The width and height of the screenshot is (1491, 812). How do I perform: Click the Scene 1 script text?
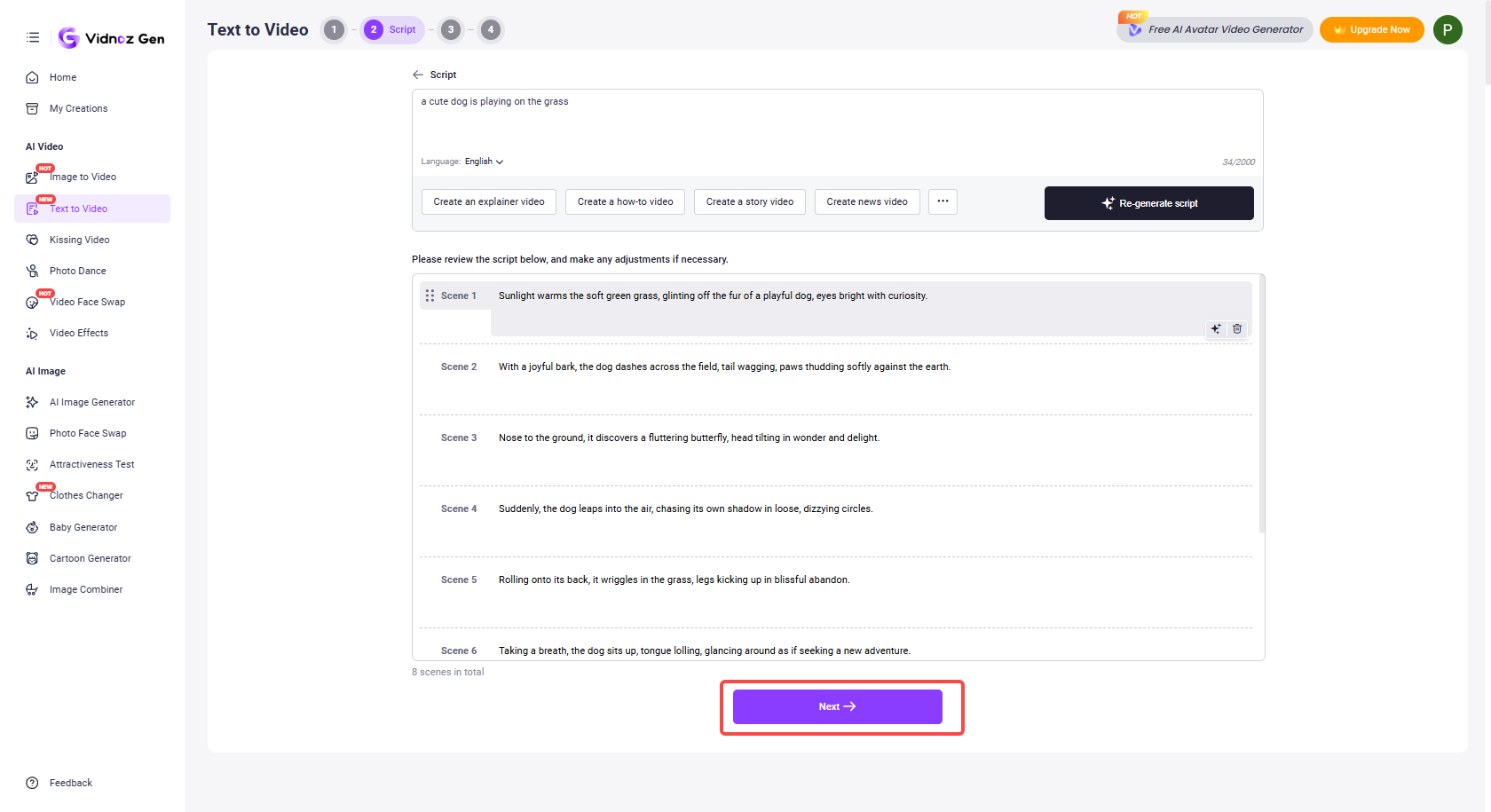[x=713, y=296]
